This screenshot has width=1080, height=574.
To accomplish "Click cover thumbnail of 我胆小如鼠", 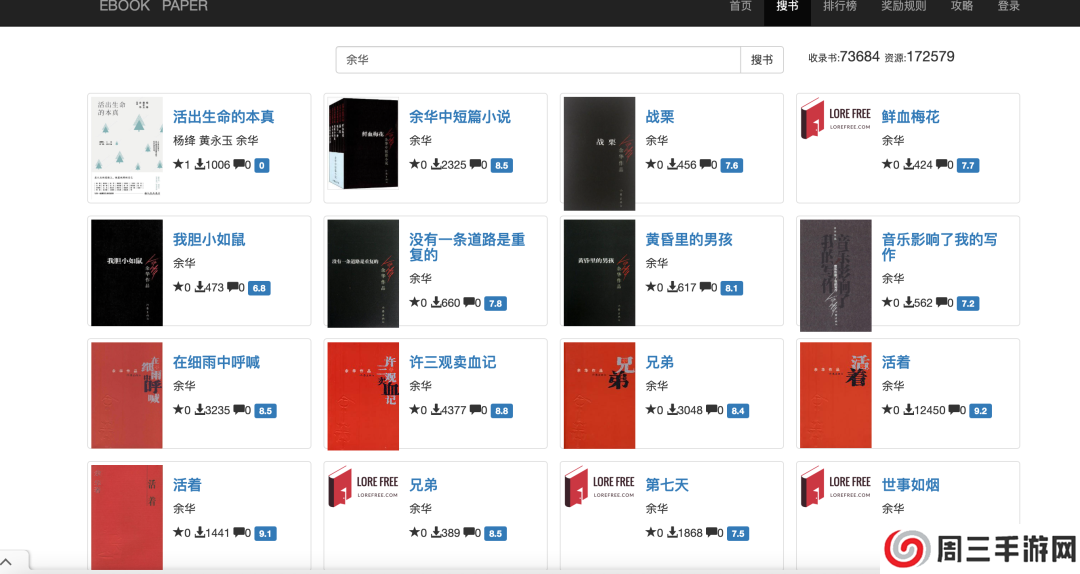I will click(x=127, y=273).
